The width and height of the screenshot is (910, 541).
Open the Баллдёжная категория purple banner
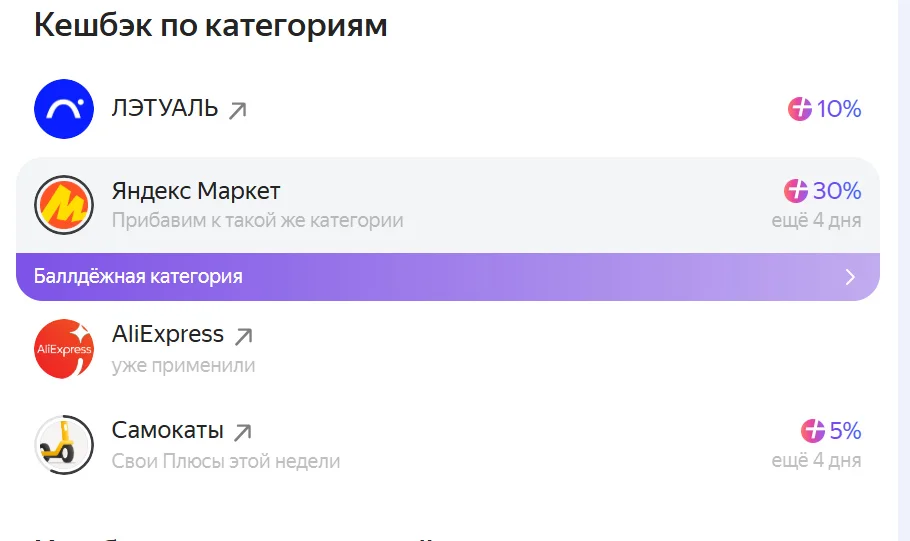(x=447, y=277)
